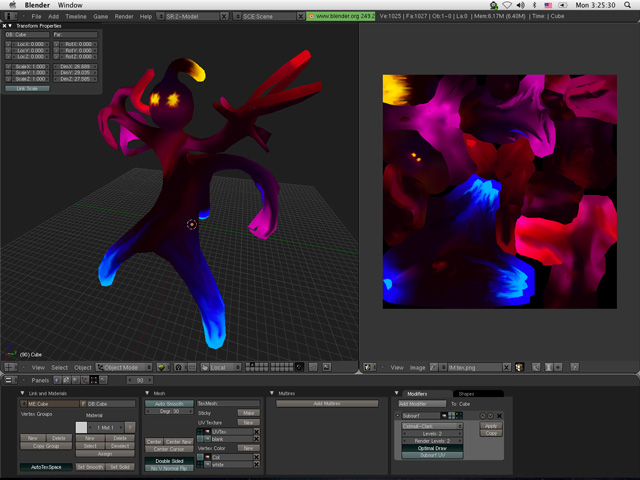The height and width of the screenshot is (480, 640).
Task: Collapse the Modifiers panel triangle
Action: pos(397,393)
